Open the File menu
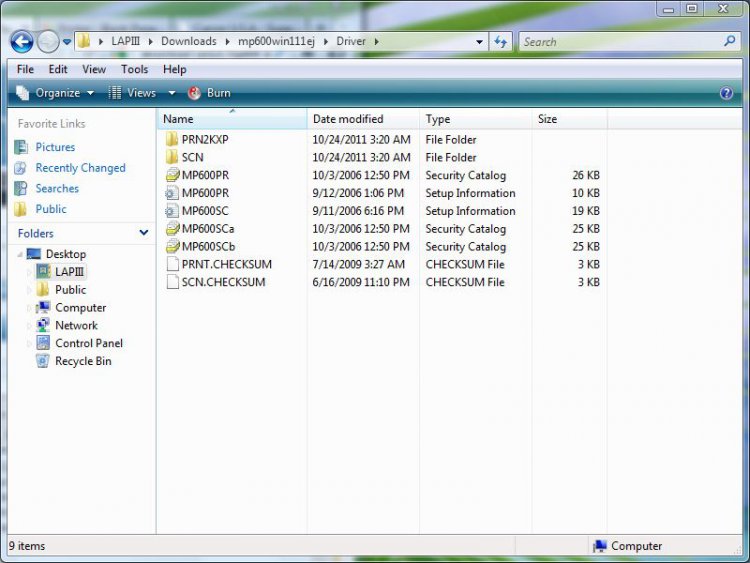The image size is (750, 563). tap(25, 69)
